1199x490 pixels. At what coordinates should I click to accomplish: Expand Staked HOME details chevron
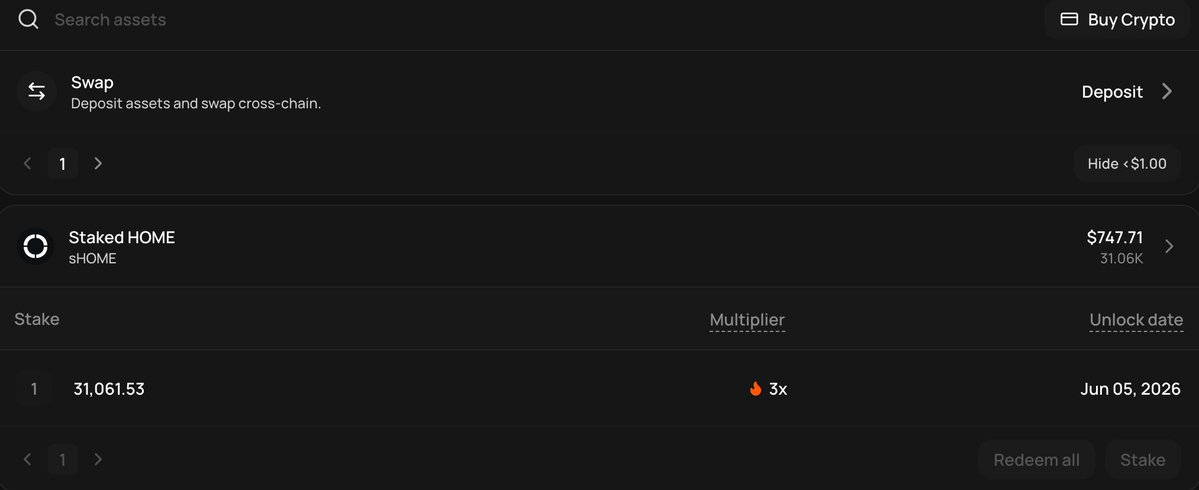coord(1169,246)
